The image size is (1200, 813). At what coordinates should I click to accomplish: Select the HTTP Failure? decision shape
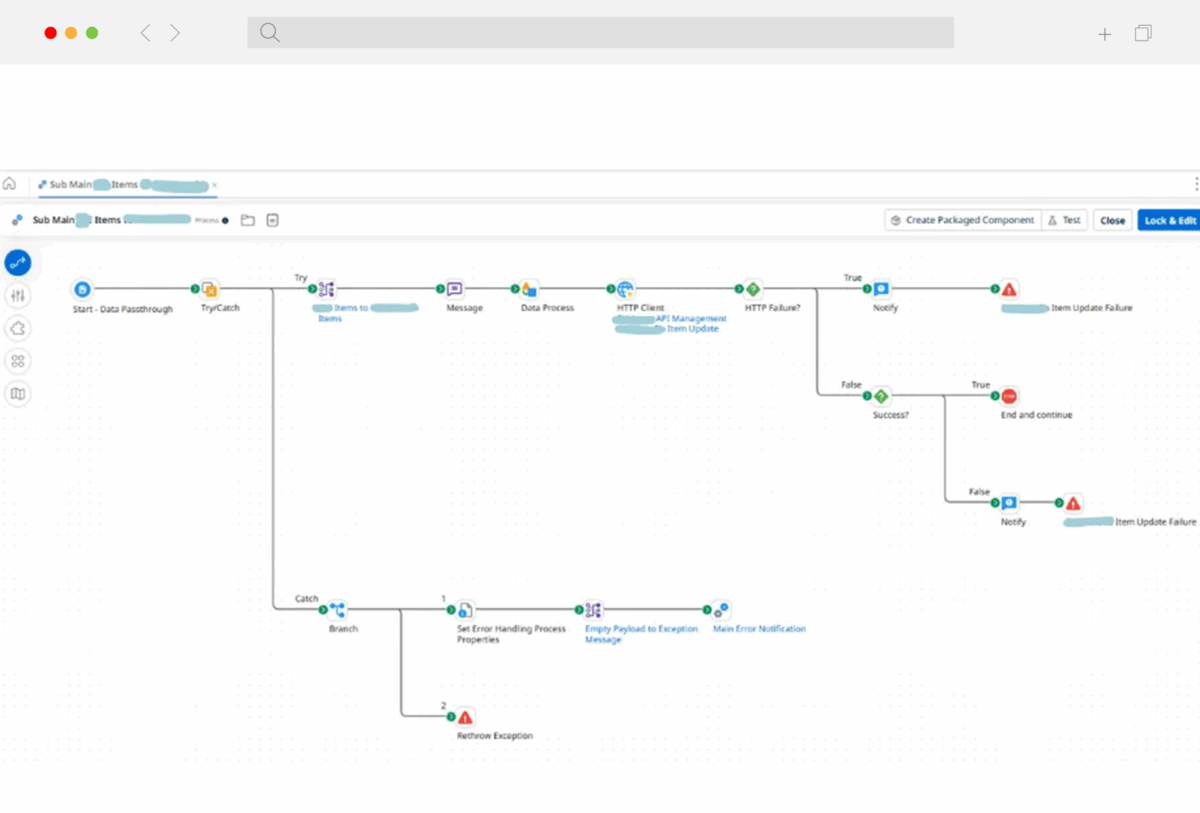pos(753,290)
